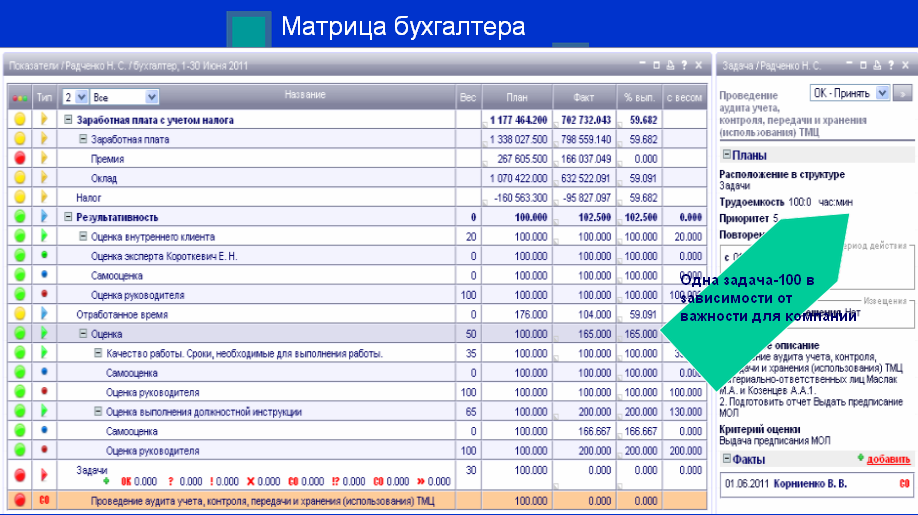Click red CO icon in Корниенко В. В. fact
Screen dimensions: 918x515
tap(904, 484)
